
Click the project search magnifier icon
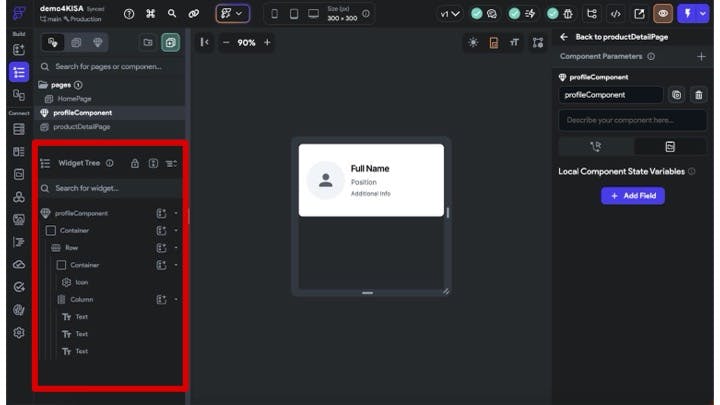[172, 14]
